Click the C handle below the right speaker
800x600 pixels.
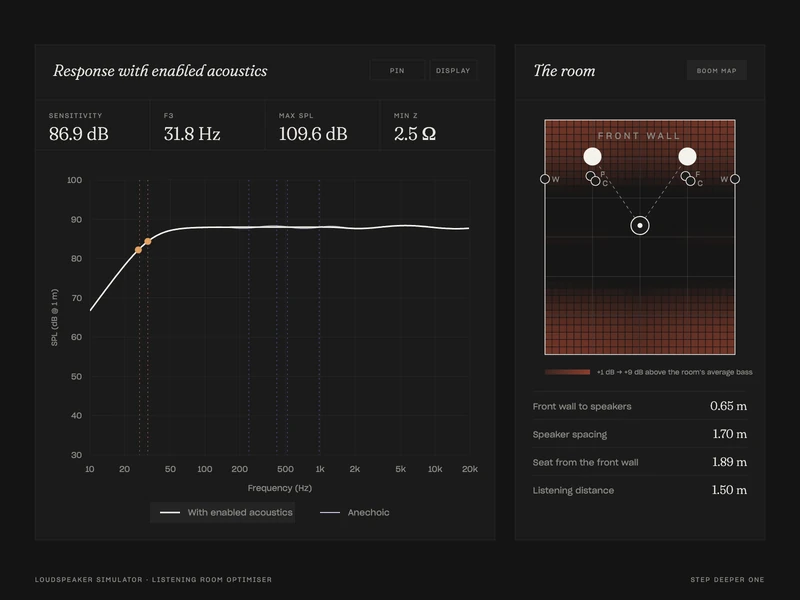[690, 181]
